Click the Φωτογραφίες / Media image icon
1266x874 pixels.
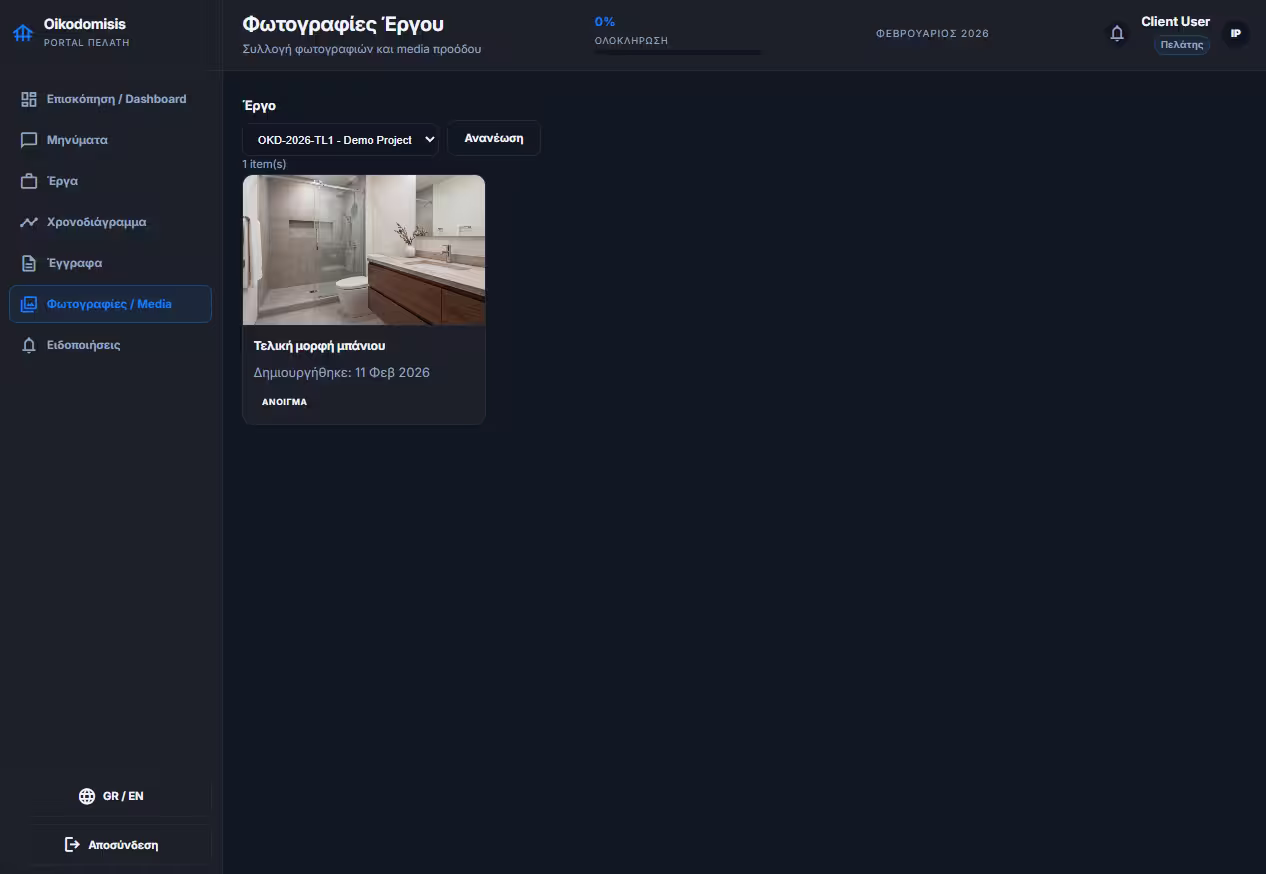(28, 303)
